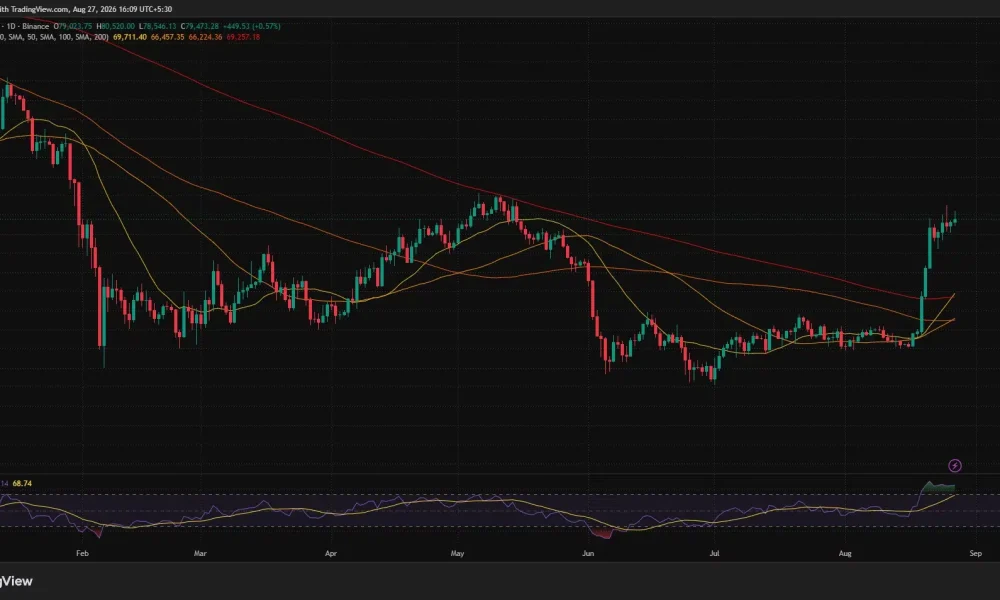Viewport: 1000px width, 600px height.
Task: Click the 1D Binance symbol legend
Action: tap(27, 26)
